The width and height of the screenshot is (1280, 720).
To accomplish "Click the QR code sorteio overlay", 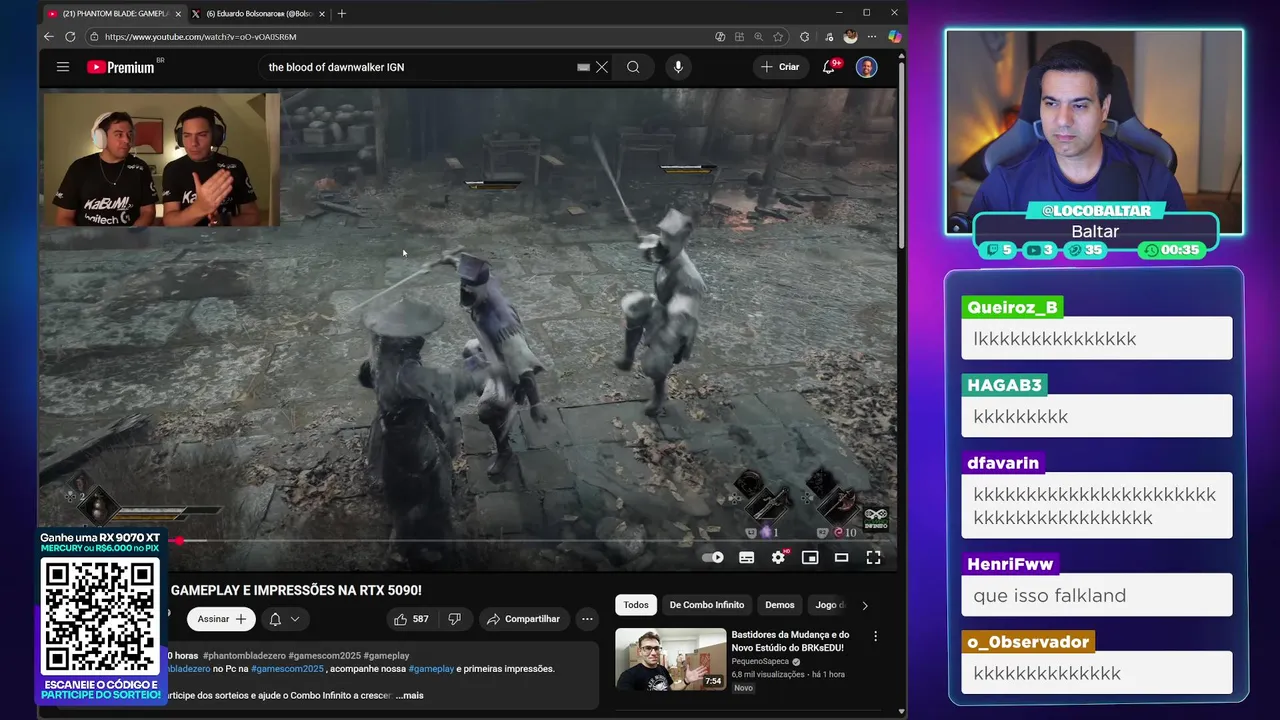I will pyautogui.click(x=100, y=616).
